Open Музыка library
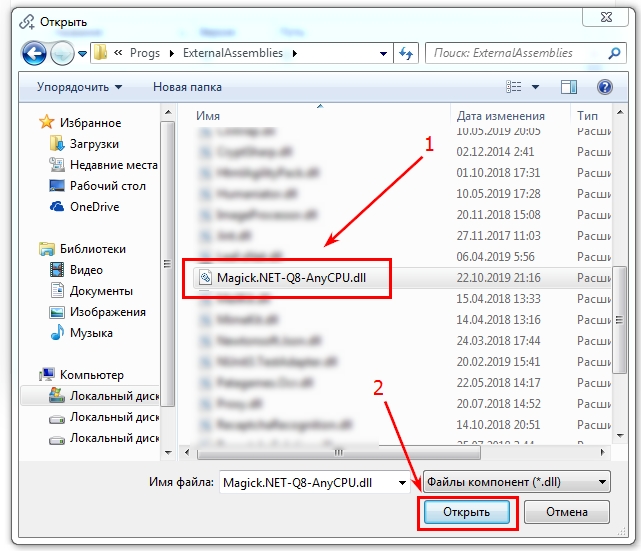641x551 pixels. [x=91, y=333]
